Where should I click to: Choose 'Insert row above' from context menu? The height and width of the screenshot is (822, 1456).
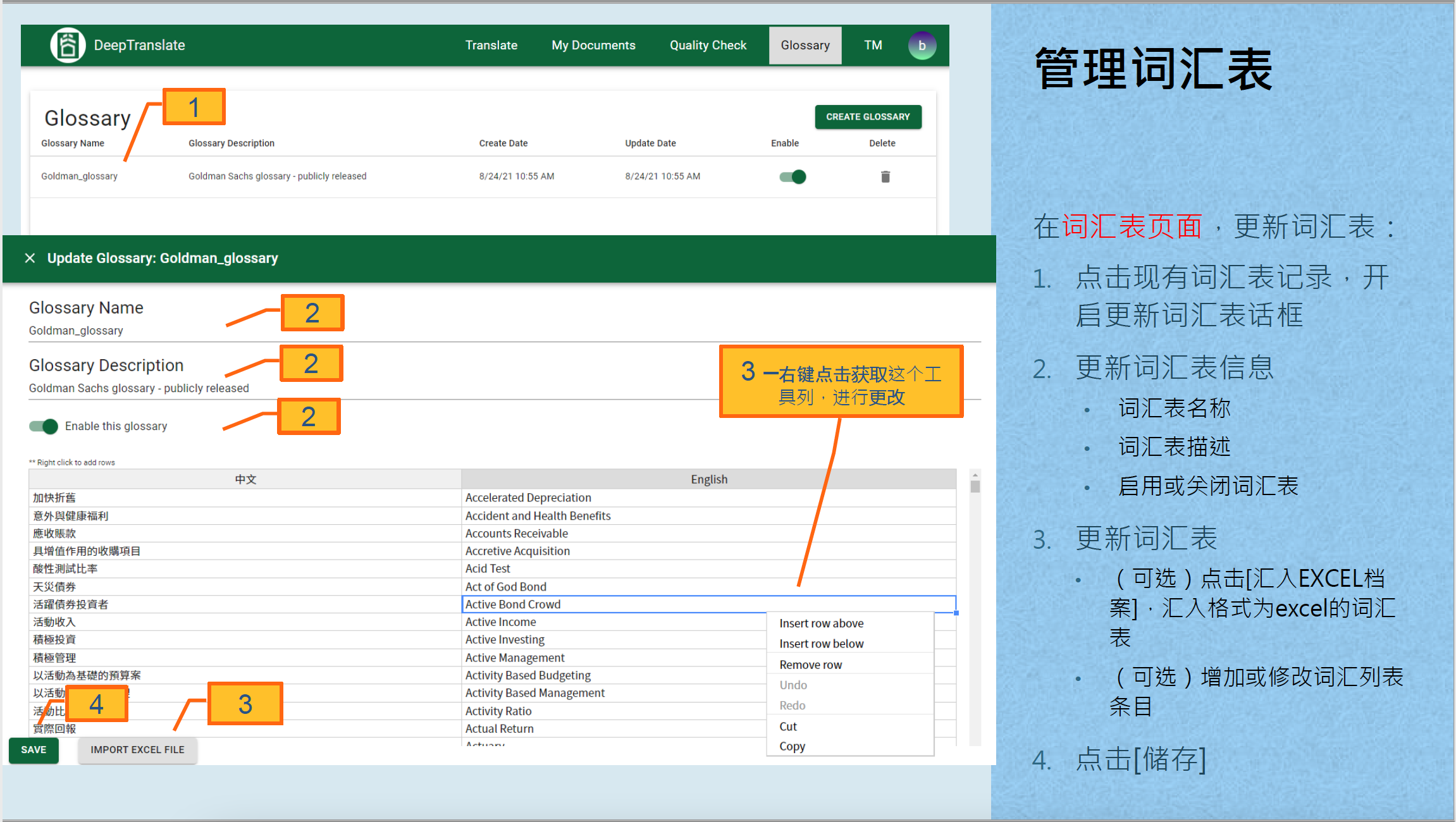pos(821,623)
